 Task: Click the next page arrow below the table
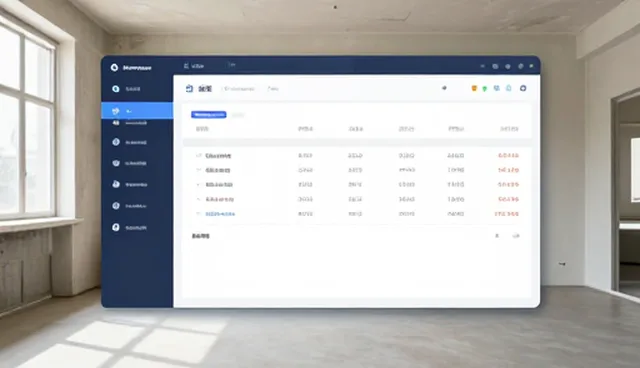pos(516,236)
